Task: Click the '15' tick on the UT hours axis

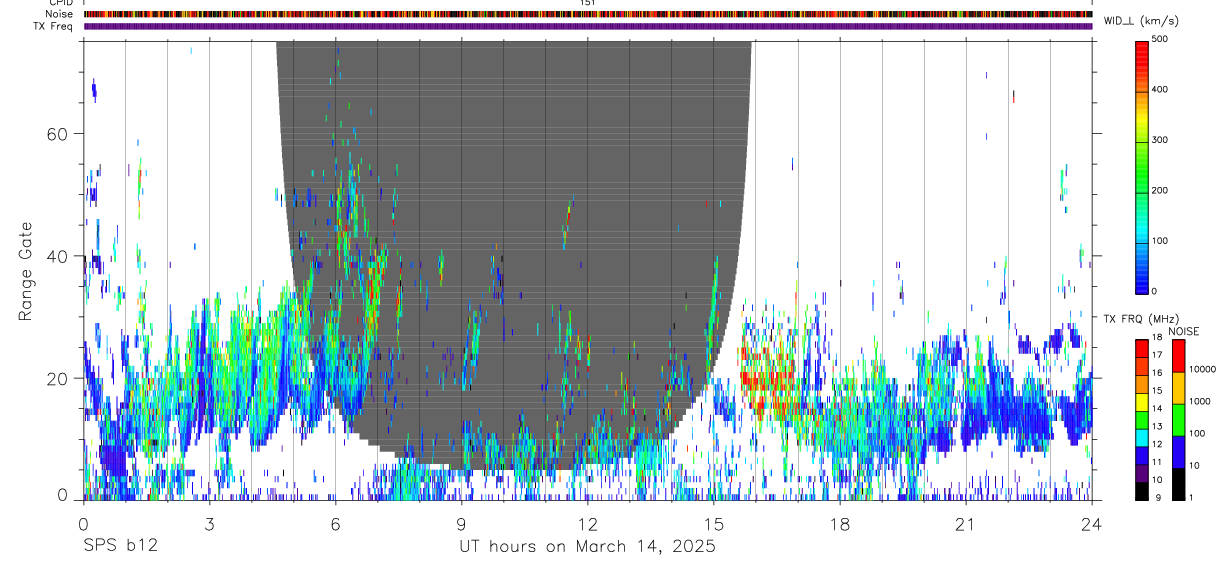Action: (713, 524)
